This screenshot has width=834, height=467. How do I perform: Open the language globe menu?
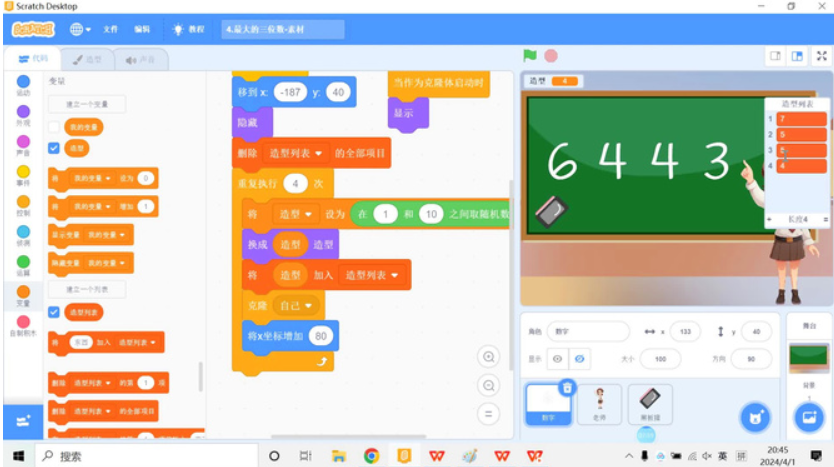pyautogui.click(x=80, y=29)
